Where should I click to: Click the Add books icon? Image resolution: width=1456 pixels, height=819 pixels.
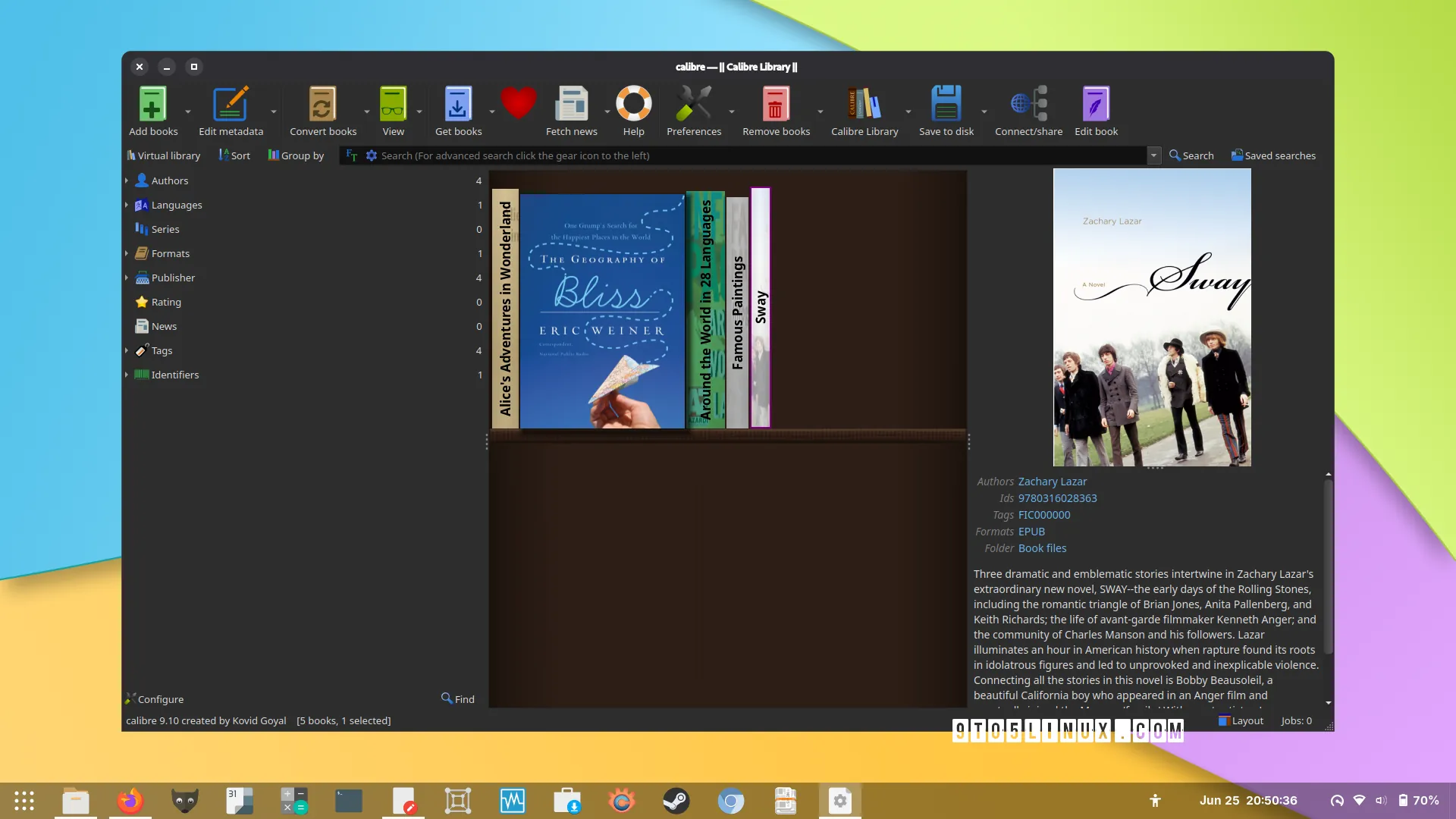click(x=152, y=104)
